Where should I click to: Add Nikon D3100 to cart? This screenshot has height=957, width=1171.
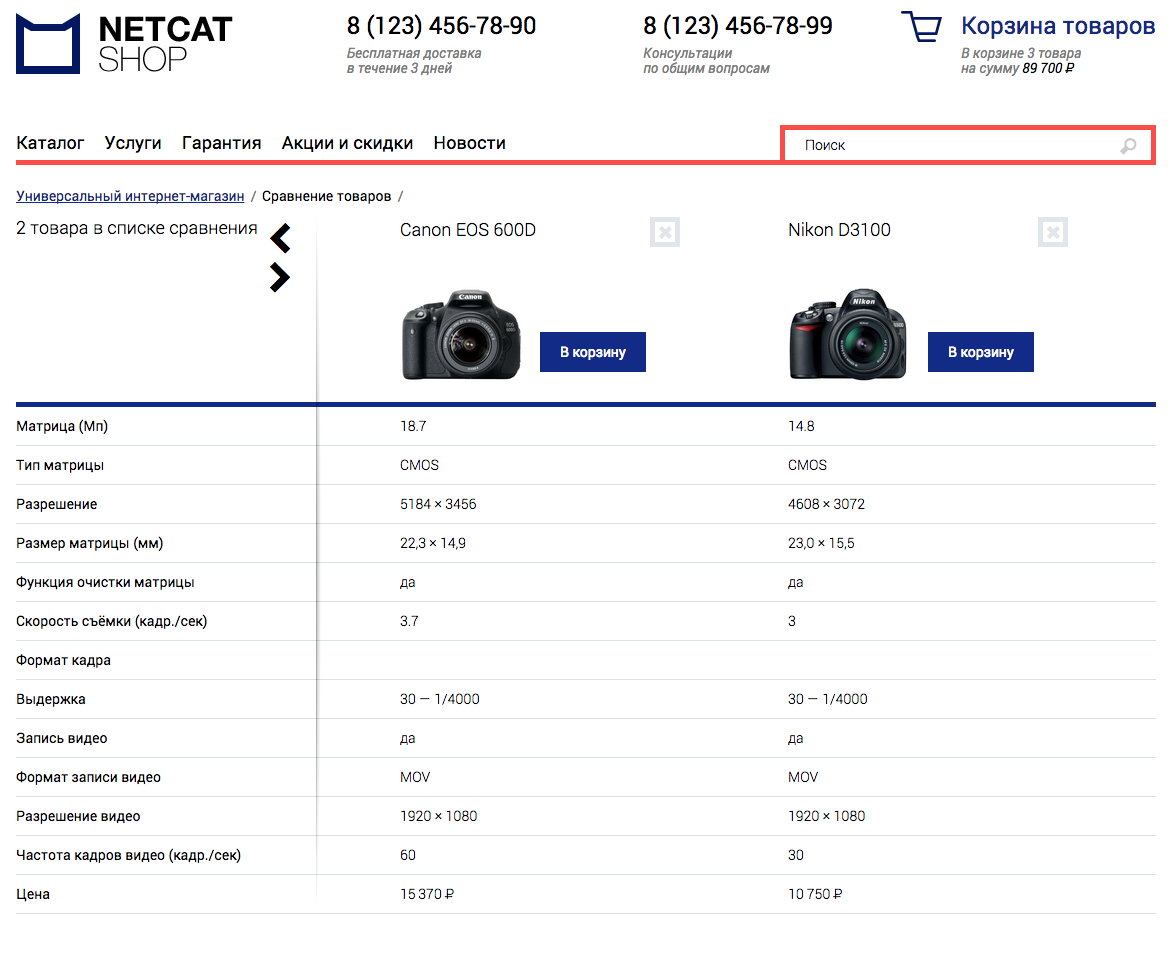[981, 352]
